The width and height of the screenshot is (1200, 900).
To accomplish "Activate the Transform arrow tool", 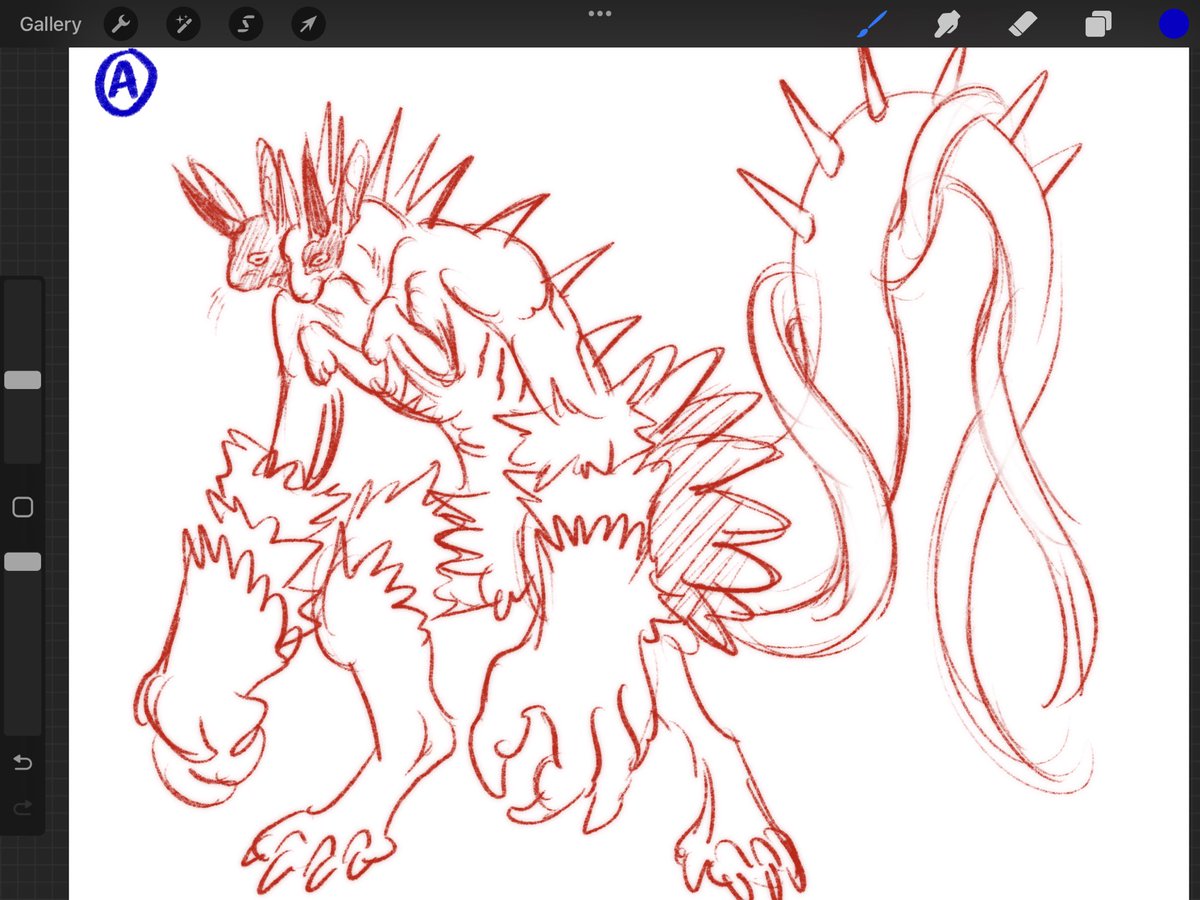I will 308,24.
